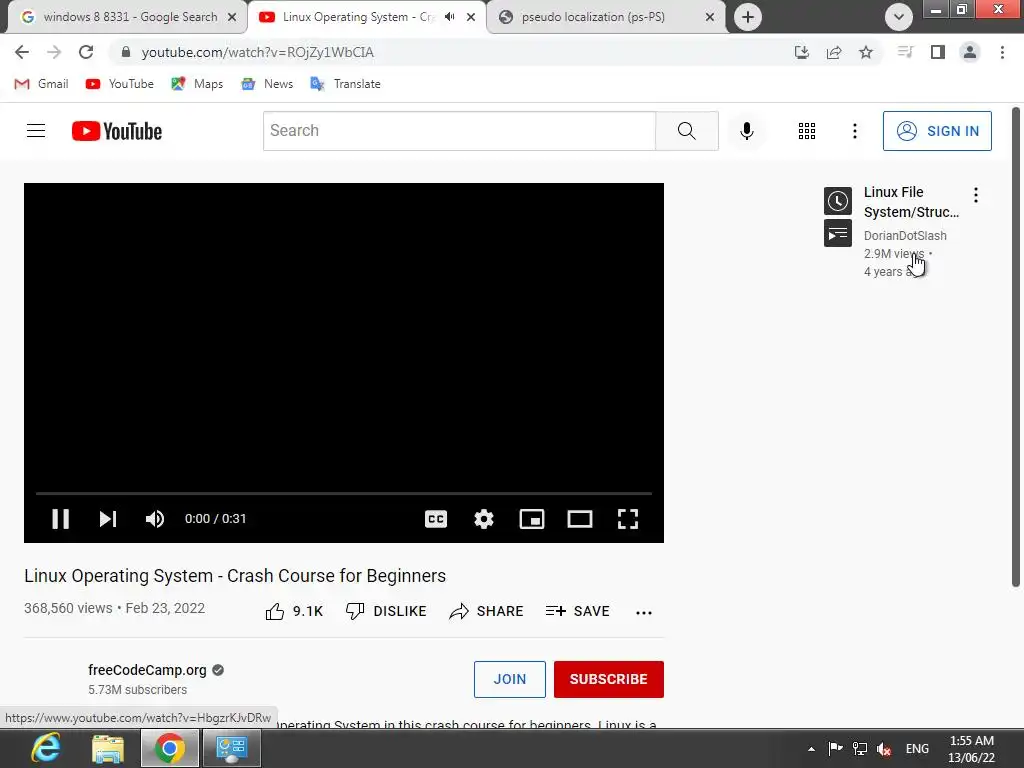The height and width of the screenshot is (768, 1024).
Task: Like the video with thumbs up
Action: [295, 611]
